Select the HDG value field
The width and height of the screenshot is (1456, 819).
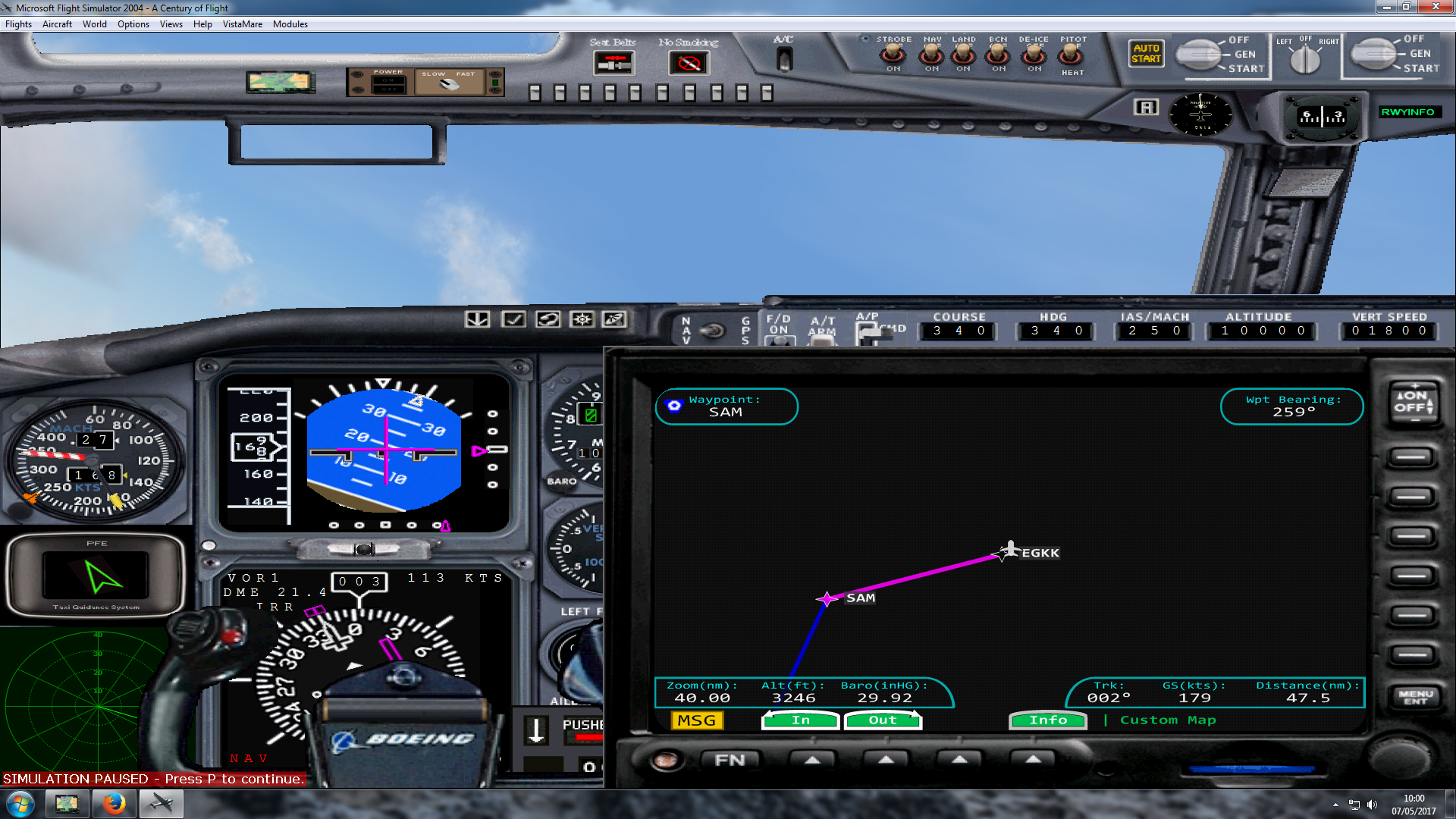click(1052, 331)
